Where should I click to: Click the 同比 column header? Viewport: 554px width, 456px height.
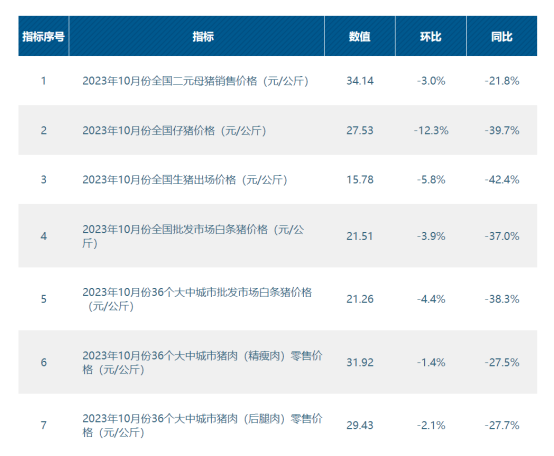tap(502, 36)
